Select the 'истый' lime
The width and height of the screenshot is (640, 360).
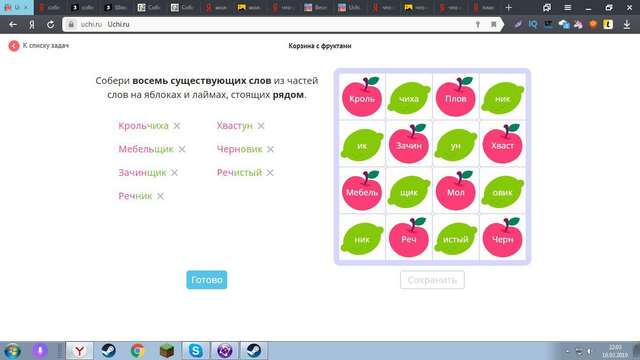click(456, 239)
